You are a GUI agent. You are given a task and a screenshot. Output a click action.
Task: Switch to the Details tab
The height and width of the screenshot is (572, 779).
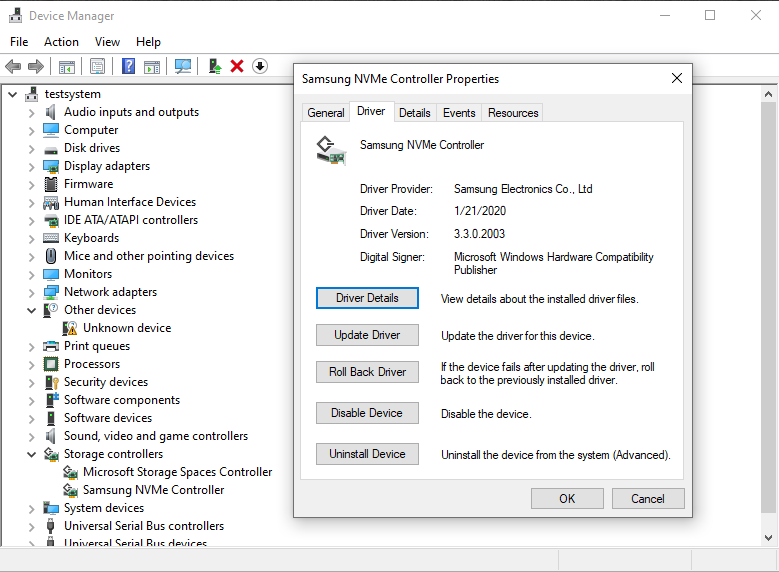click(x=415, y=113)
